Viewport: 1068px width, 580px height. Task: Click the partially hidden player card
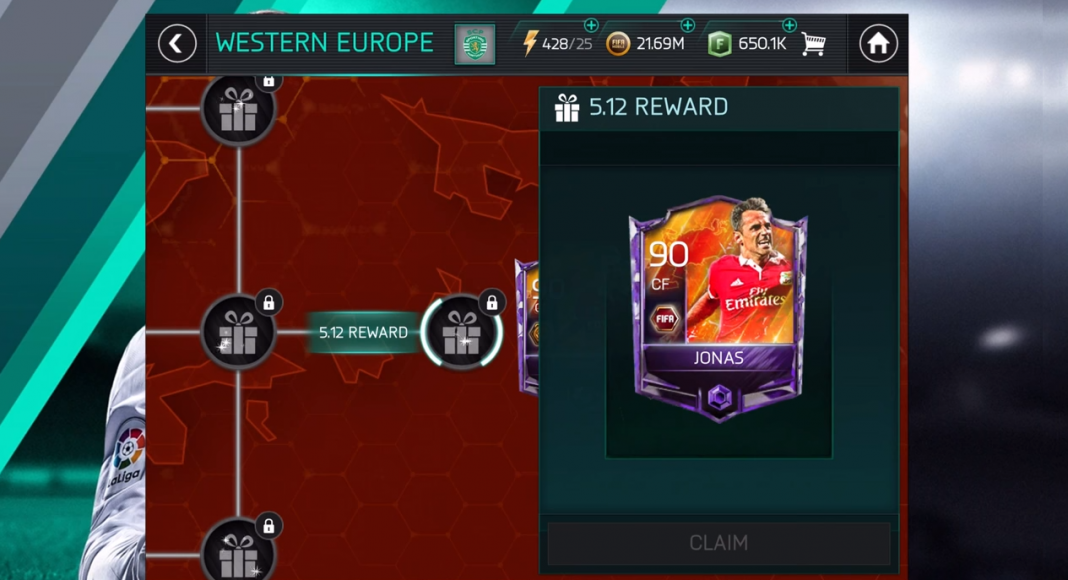pyautogui.click(x=527, y=327)
